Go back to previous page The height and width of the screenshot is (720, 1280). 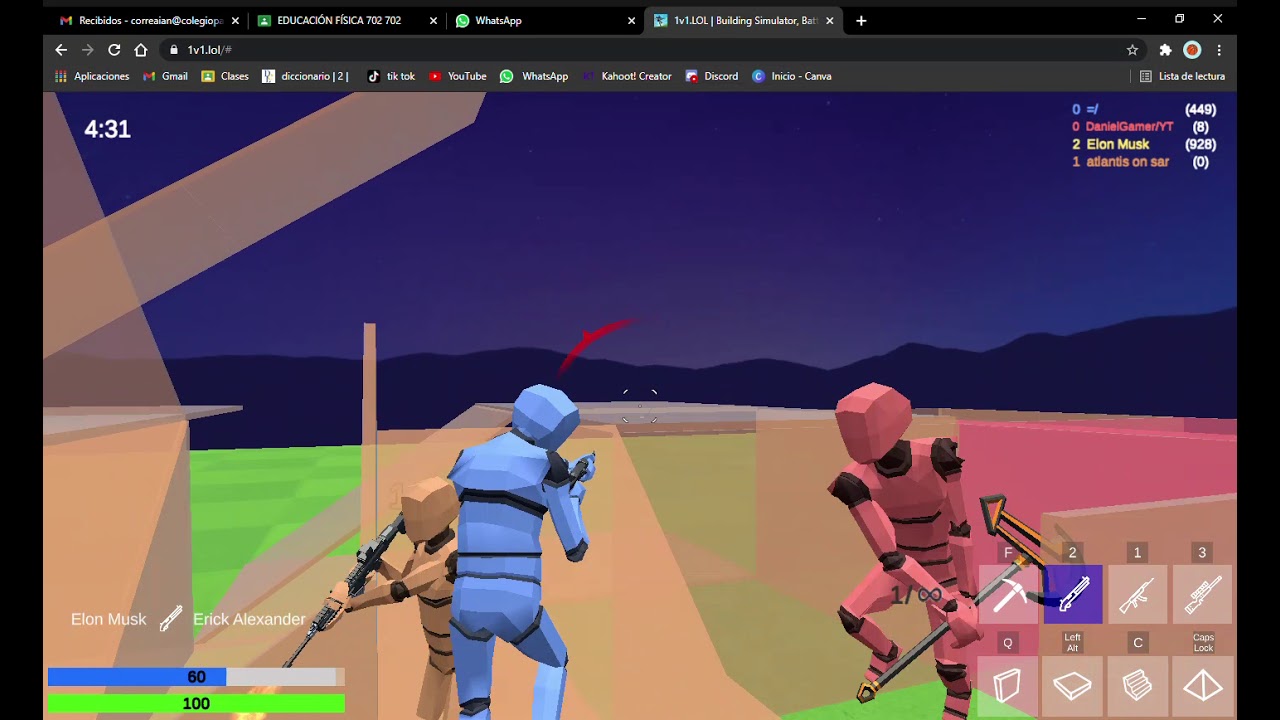(x=61, y=49)
